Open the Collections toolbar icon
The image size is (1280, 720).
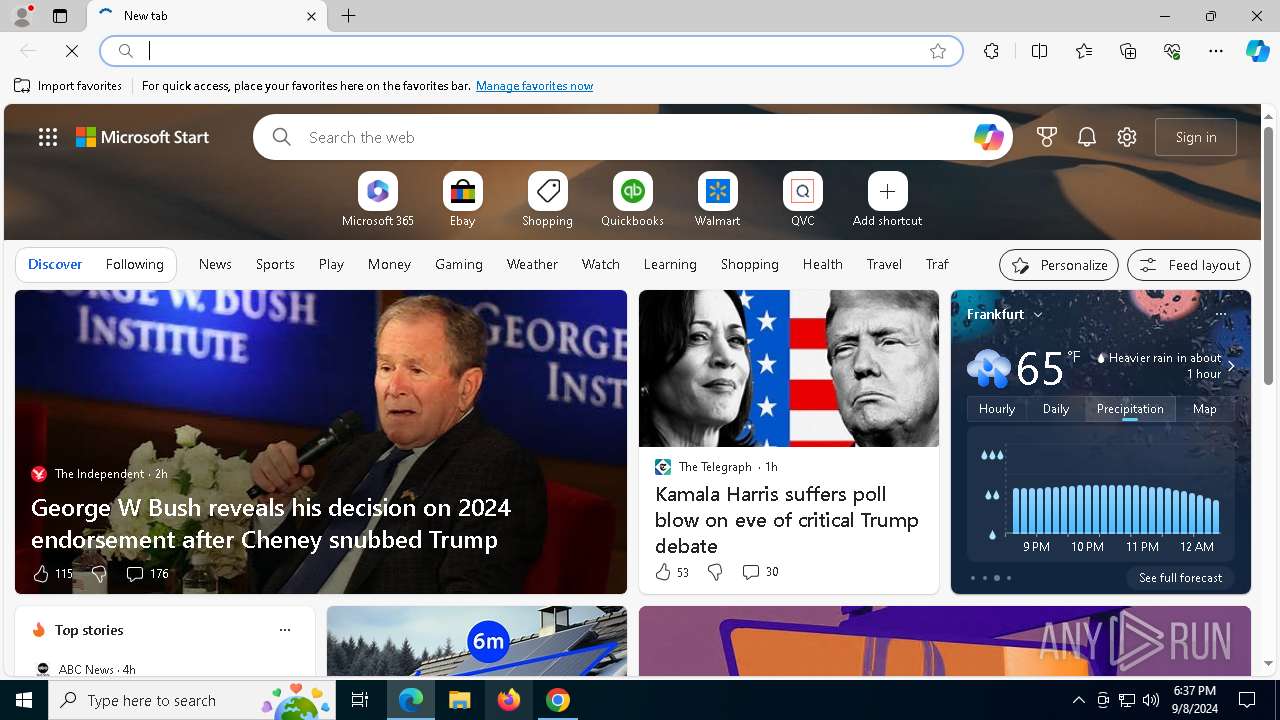[x=1128, y=51]
